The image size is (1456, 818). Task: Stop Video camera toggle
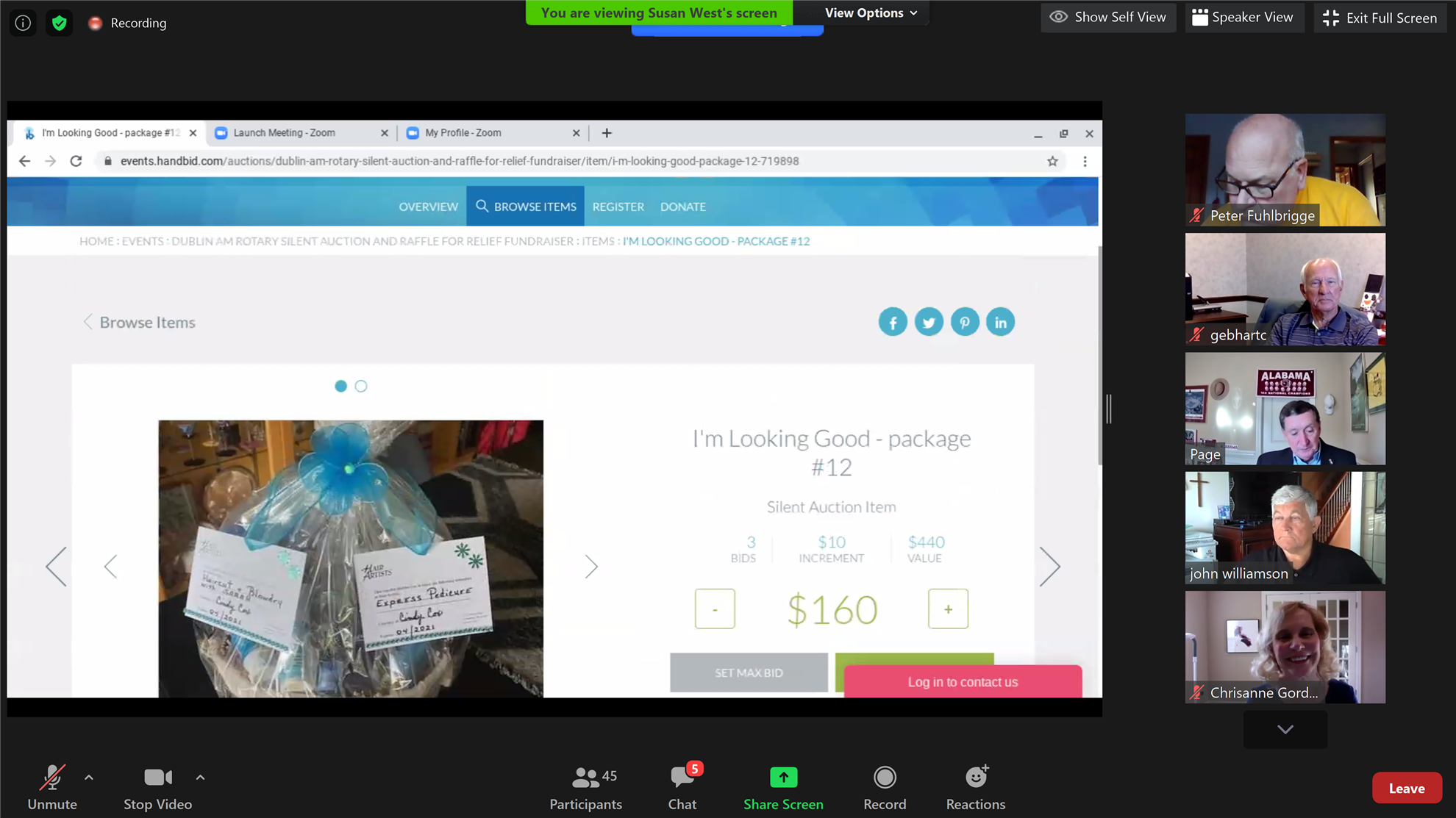coord(157,787)
